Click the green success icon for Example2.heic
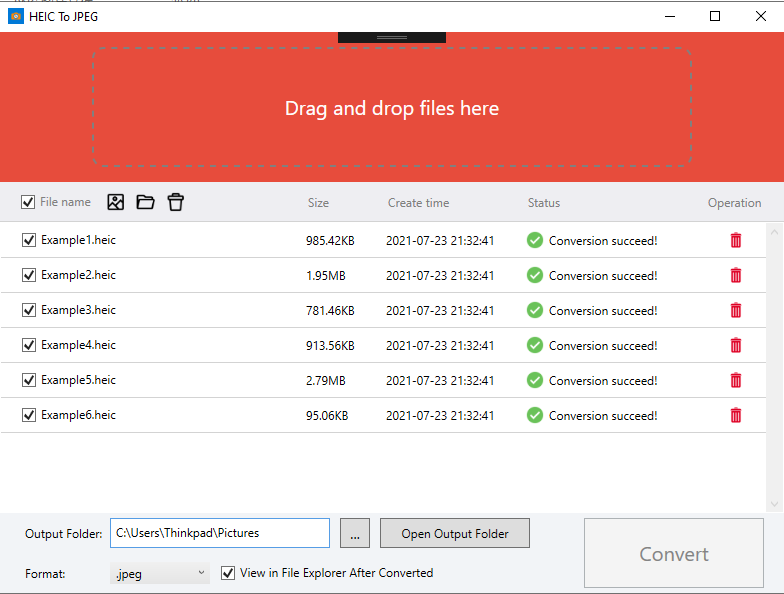 tap(534, 275)
